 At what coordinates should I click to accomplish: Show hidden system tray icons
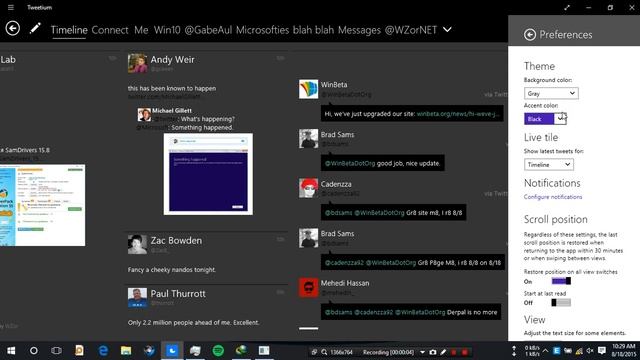tap(545, 351)
